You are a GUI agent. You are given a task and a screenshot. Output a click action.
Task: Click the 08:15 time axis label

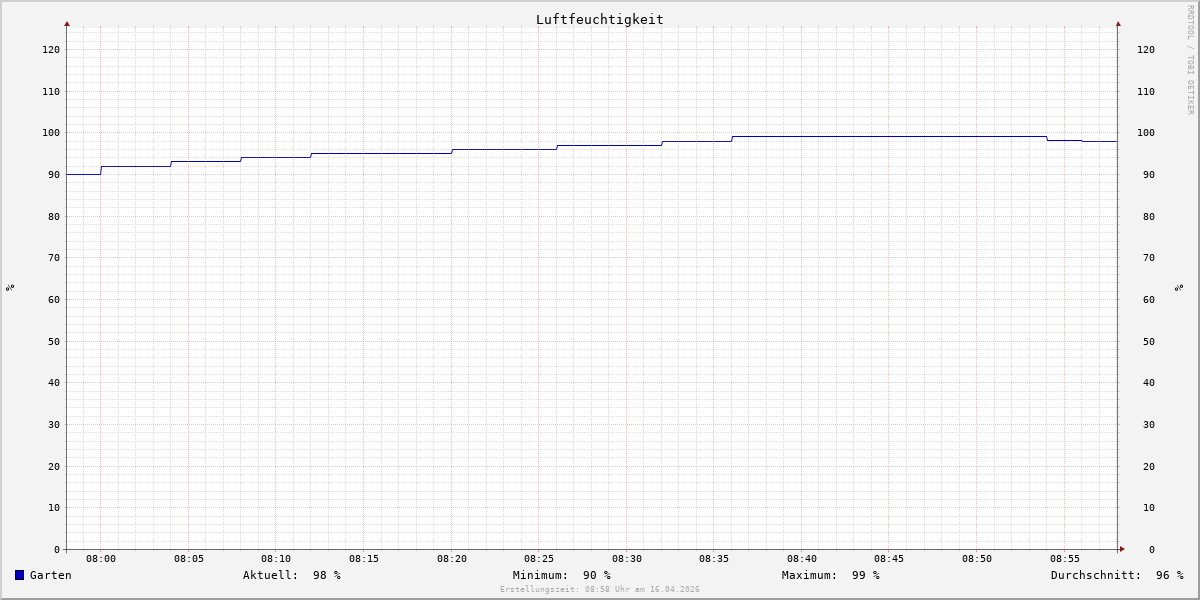(364, 559)
